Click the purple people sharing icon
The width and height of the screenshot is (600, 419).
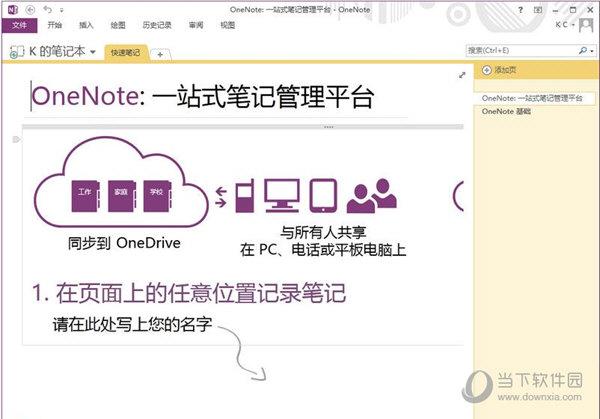tap(372, 195)
